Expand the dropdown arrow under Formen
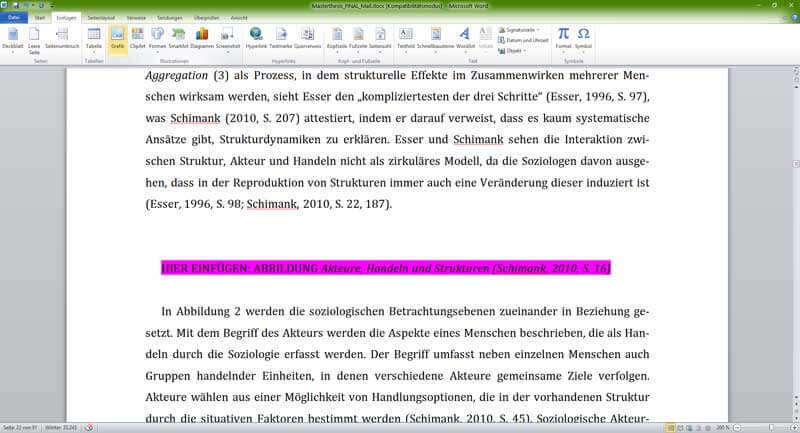 [x=158, y=52]
